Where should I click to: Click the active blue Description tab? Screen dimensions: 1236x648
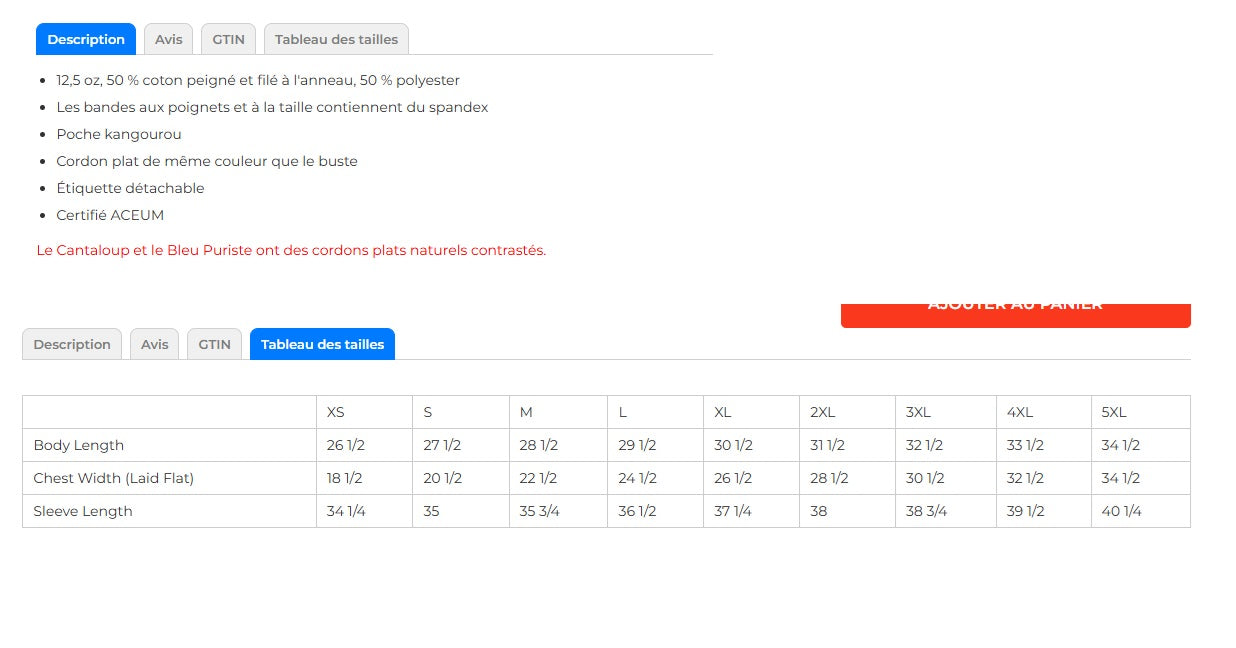click(86, 39)
